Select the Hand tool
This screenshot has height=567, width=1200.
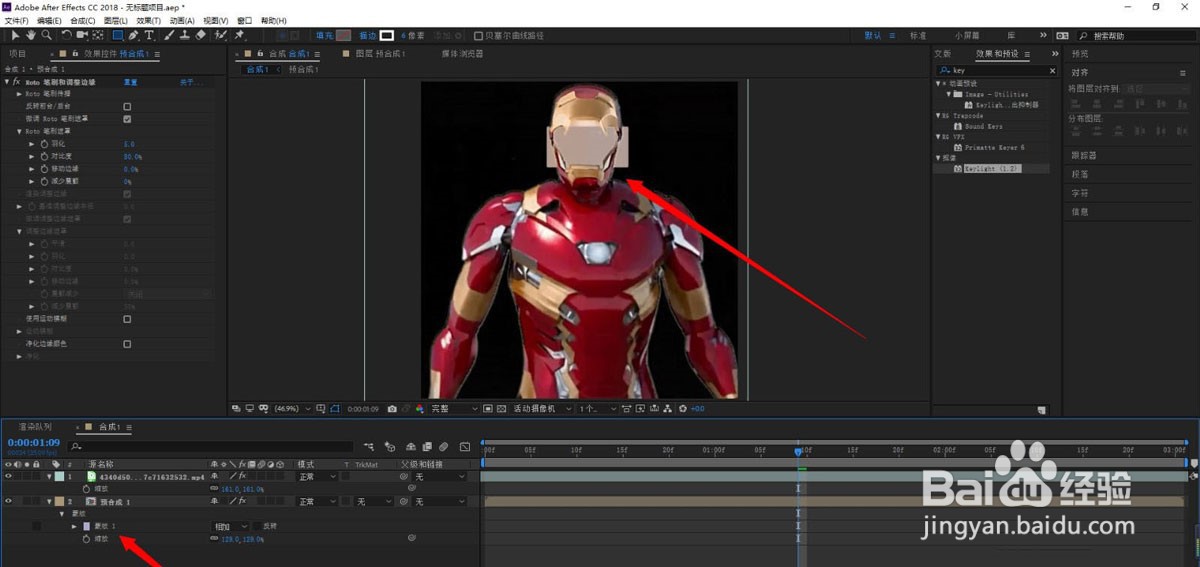31,35
